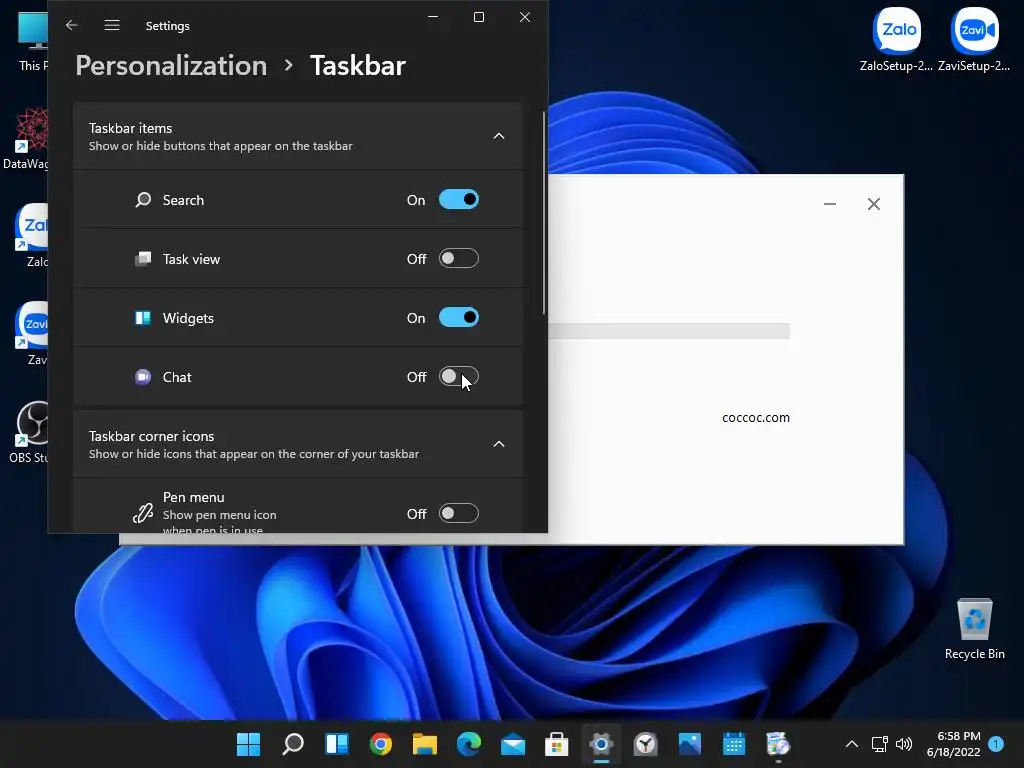Open the Settings hamburger navigation menu

(112, 25)
